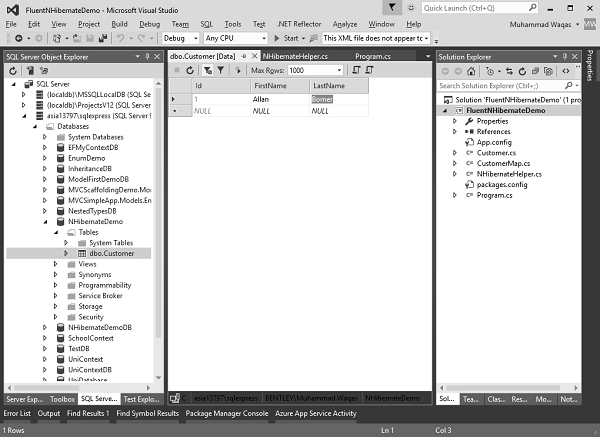Switch to the Program.cs document tab

[373, 56]
